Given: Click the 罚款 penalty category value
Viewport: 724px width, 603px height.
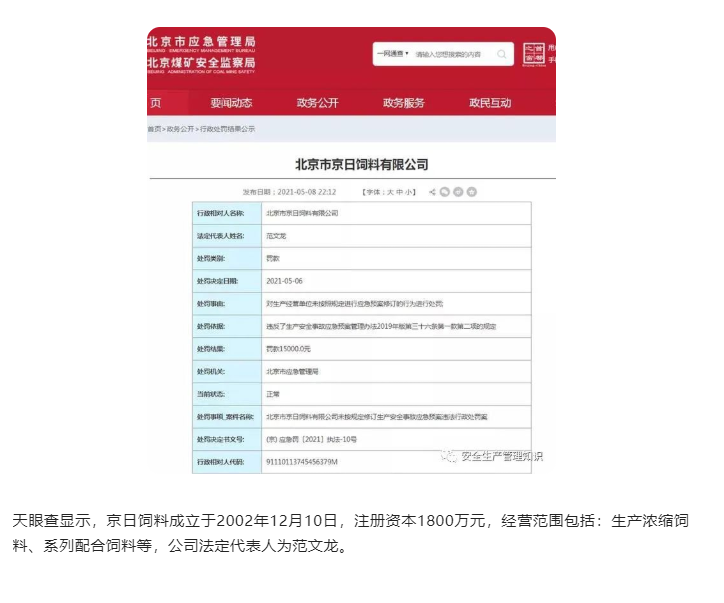Looking at the screenshot, I should pos(273,259).
